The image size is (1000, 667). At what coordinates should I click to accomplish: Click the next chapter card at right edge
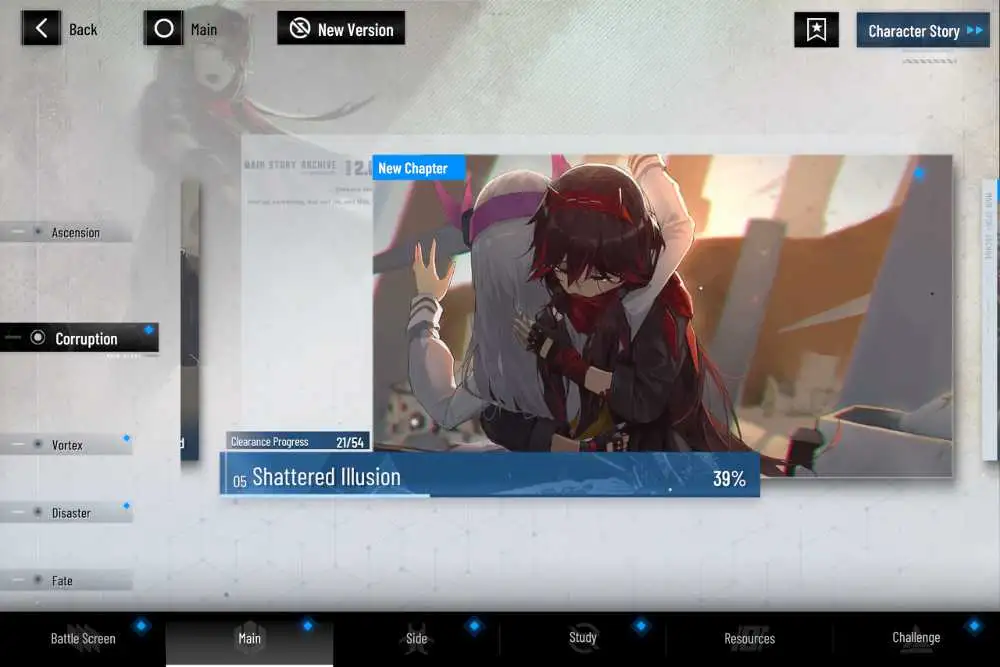coord(990,319)
